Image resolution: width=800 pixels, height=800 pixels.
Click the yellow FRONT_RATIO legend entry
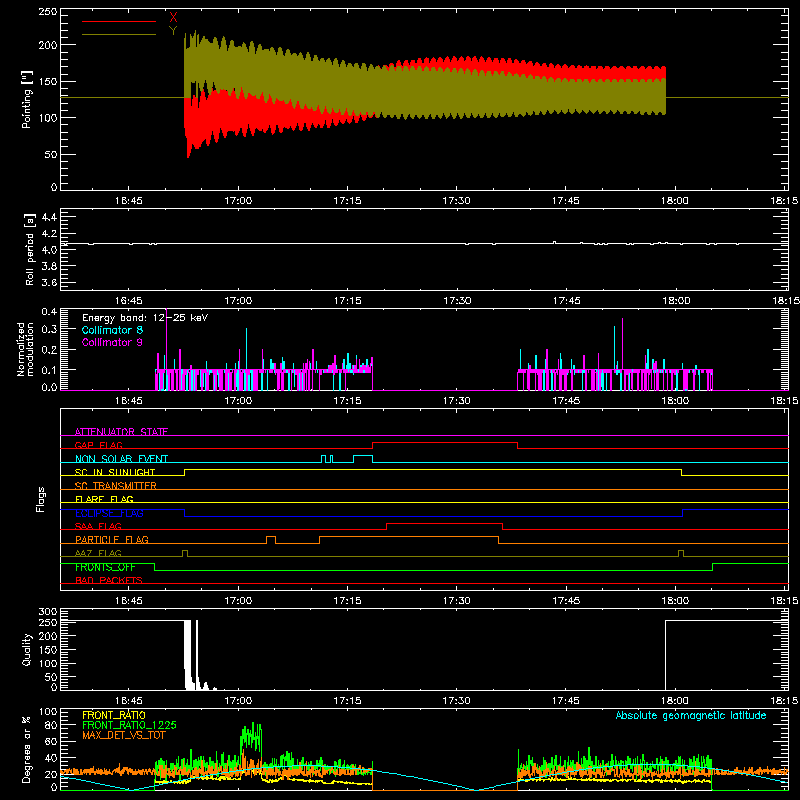pyautogui.click(x=113, y=715)
